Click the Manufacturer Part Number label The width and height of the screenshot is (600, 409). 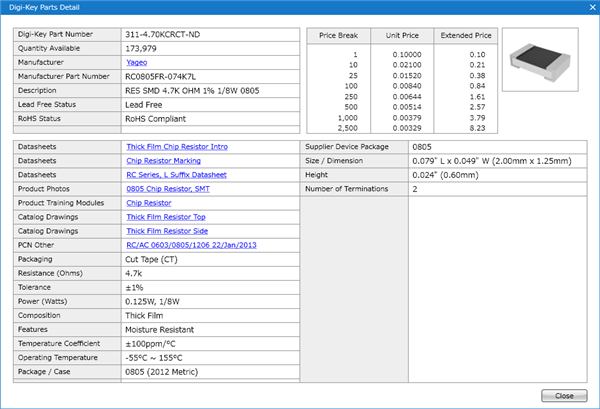tap(64, 77)
